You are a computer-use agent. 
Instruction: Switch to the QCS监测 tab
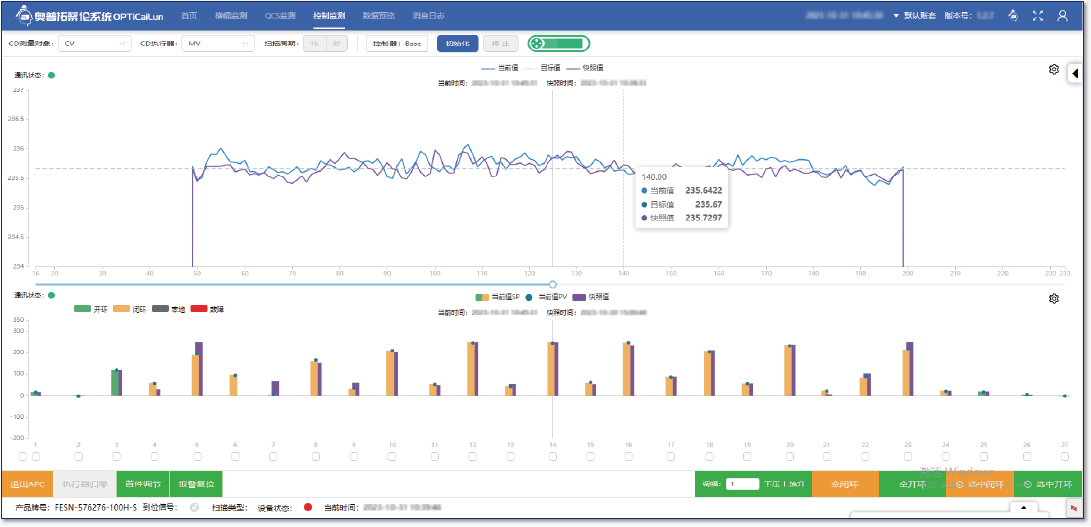[280, 16]
